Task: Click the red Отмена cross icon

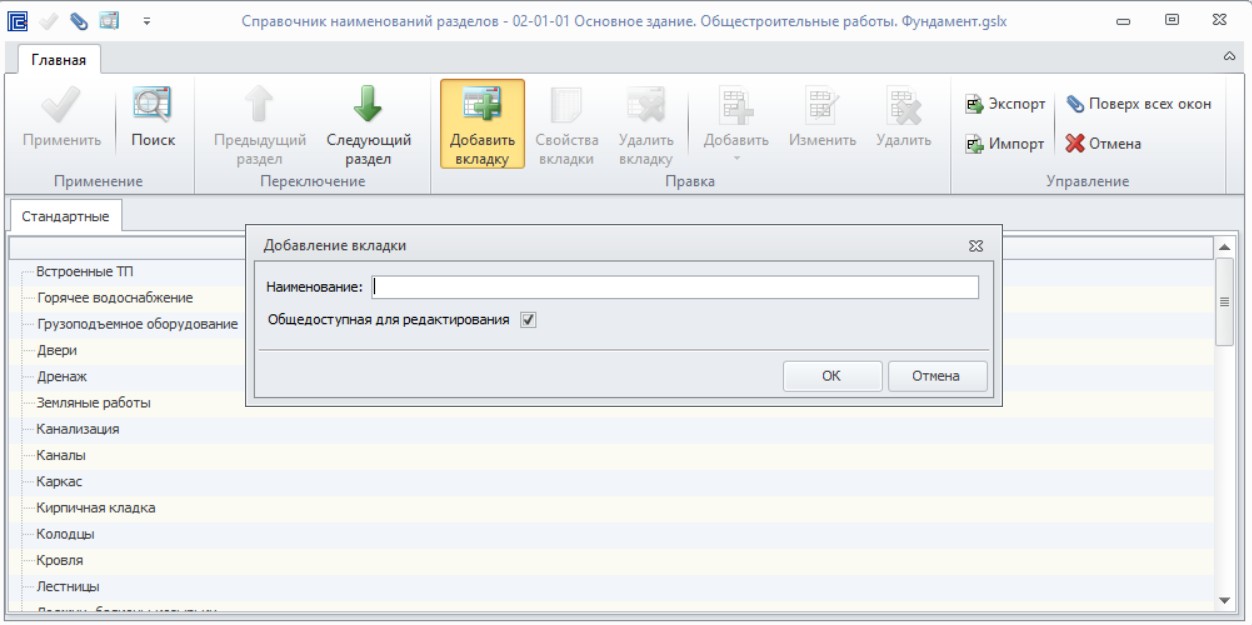Action: (x=1075, y=144)
